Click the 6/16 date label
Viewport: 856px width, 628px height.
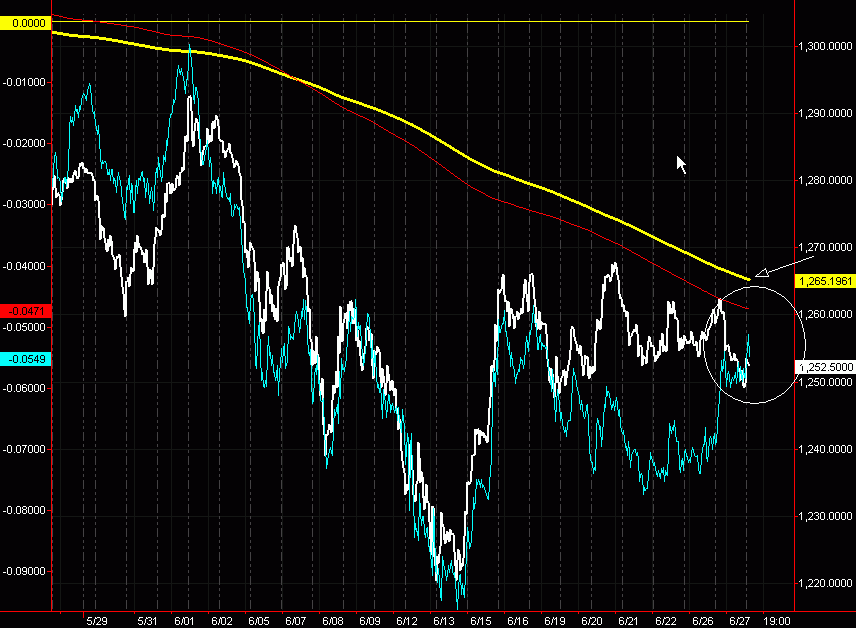tap(518, 621)
